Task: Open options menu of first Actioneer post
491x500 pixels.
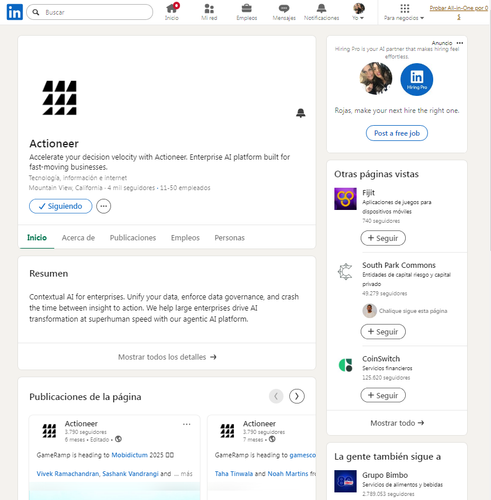Action: point(187,424)
